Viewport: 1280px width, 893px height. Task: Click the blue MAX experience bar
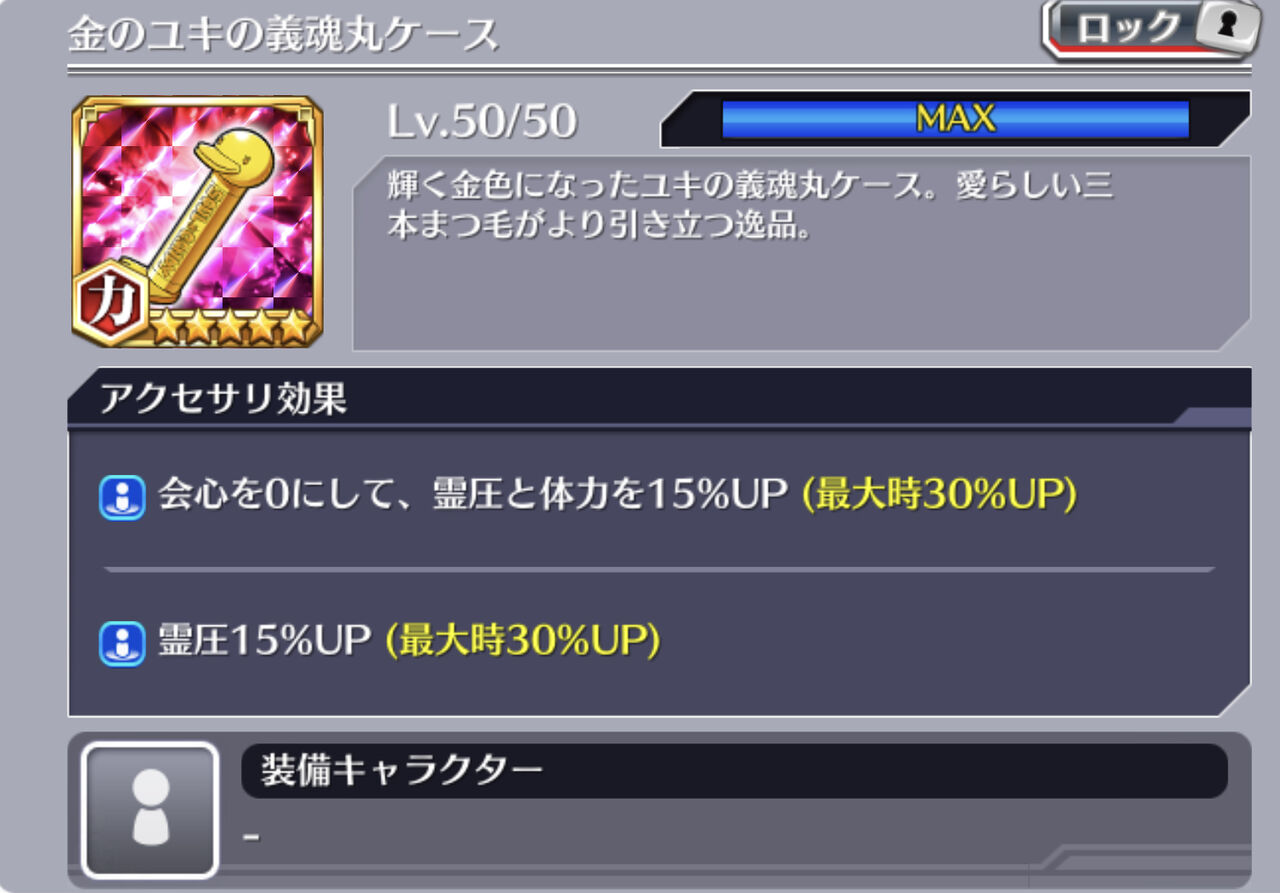(955, 119)
